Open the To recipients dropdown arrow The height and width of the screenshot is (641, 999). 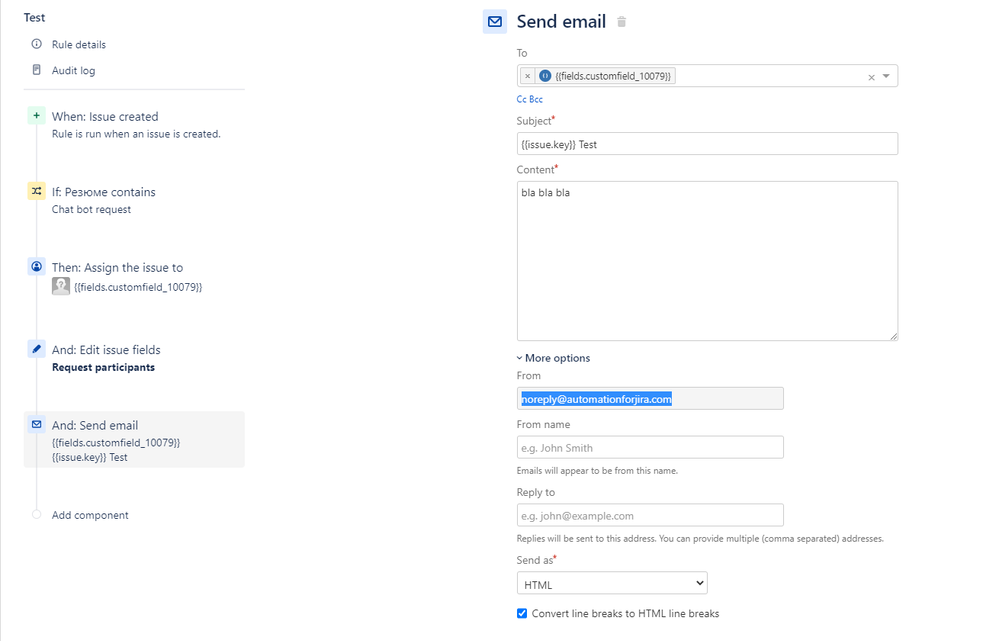886,76
